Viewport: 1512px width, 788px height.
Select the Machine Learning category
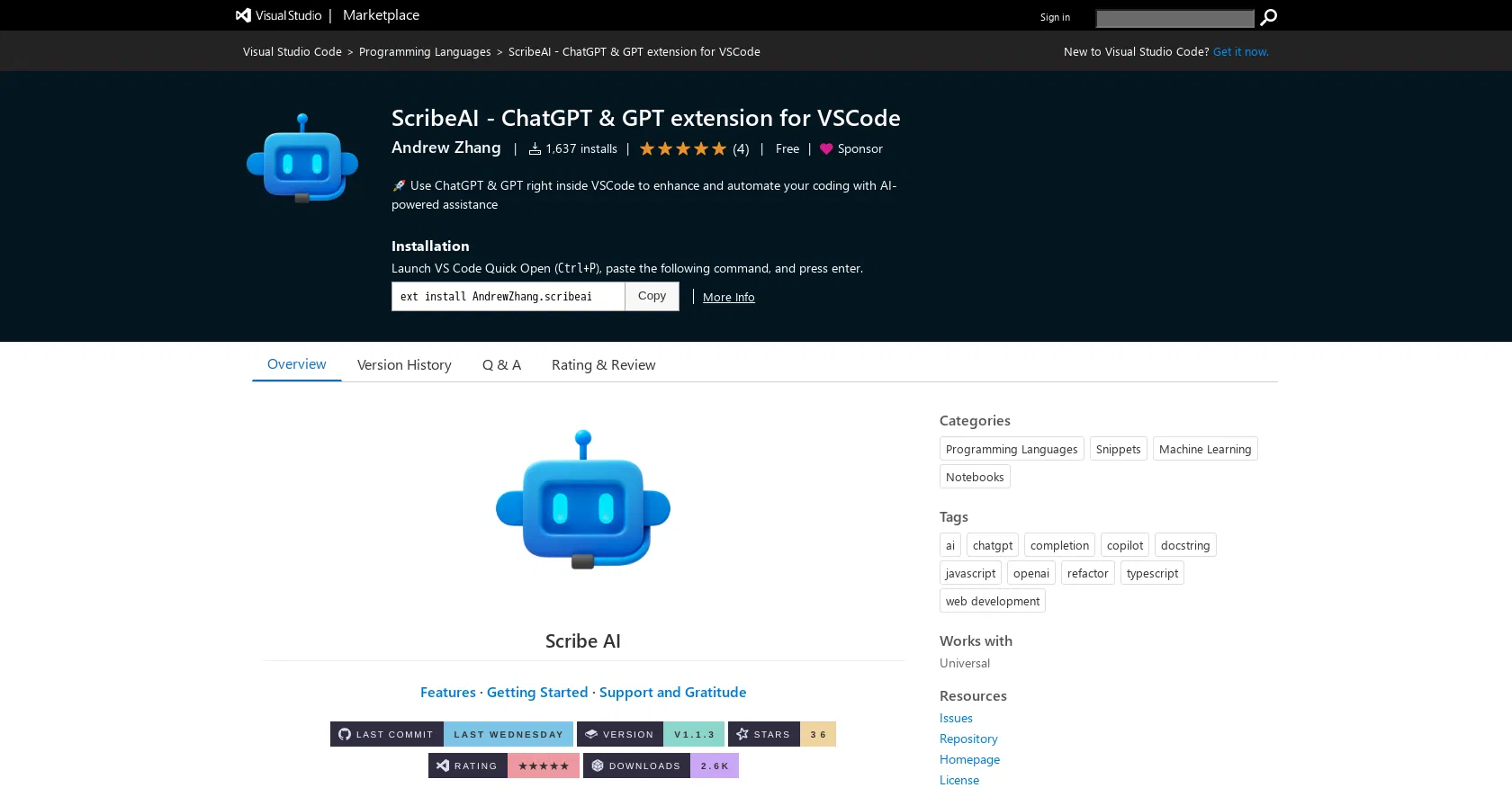pos(1204,449)
